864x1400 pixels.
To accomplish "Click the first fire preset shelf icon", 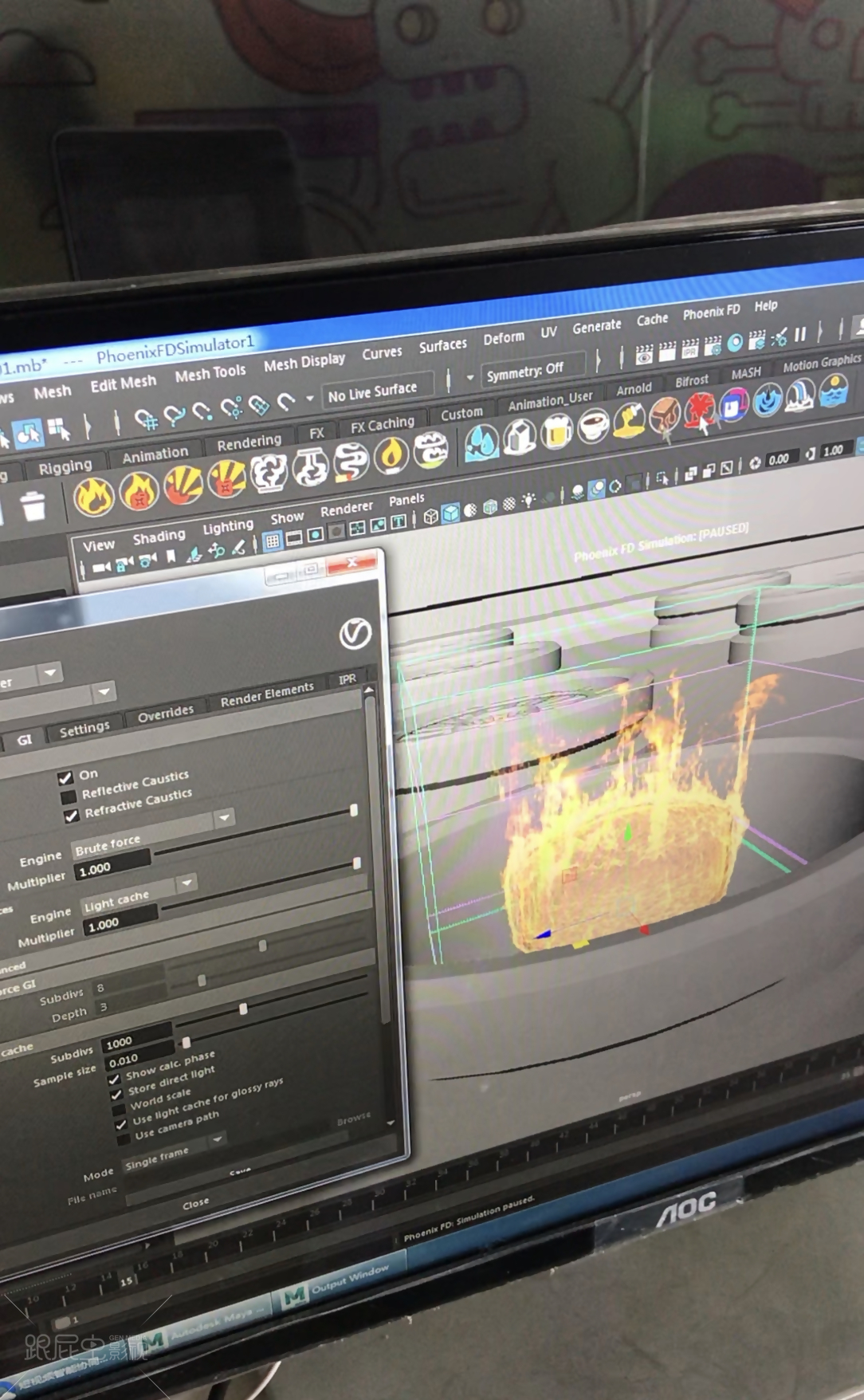I will (93, 497).
